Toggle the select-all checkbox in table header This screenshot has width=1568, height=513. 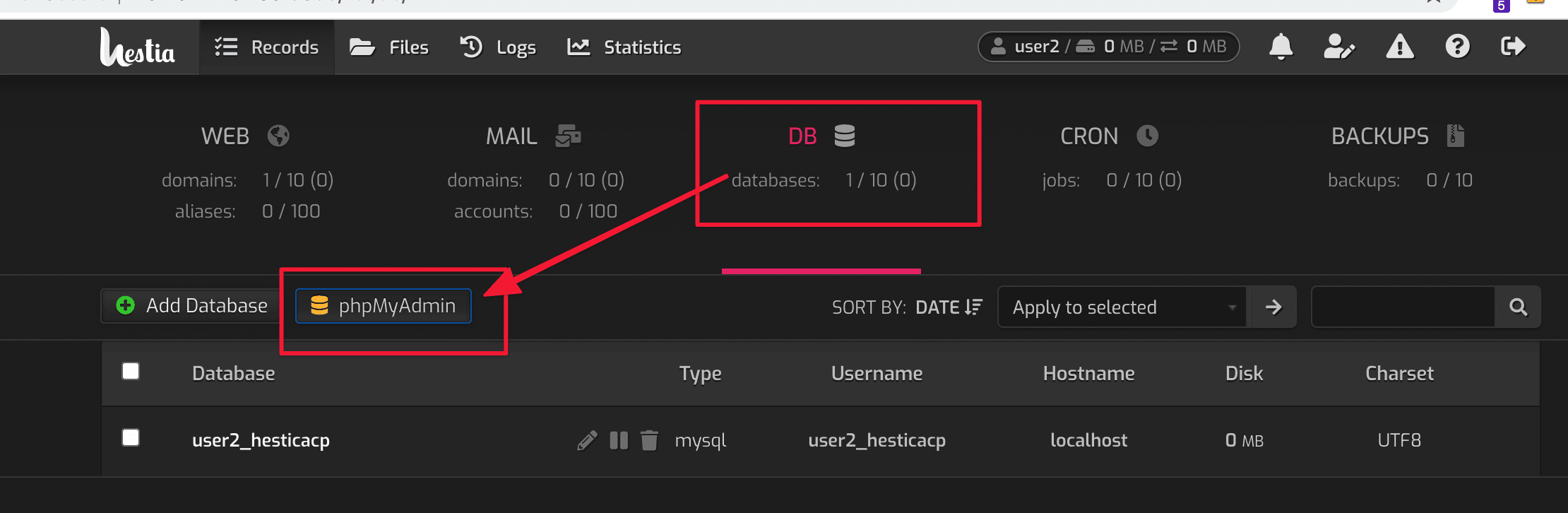(131, 372)
